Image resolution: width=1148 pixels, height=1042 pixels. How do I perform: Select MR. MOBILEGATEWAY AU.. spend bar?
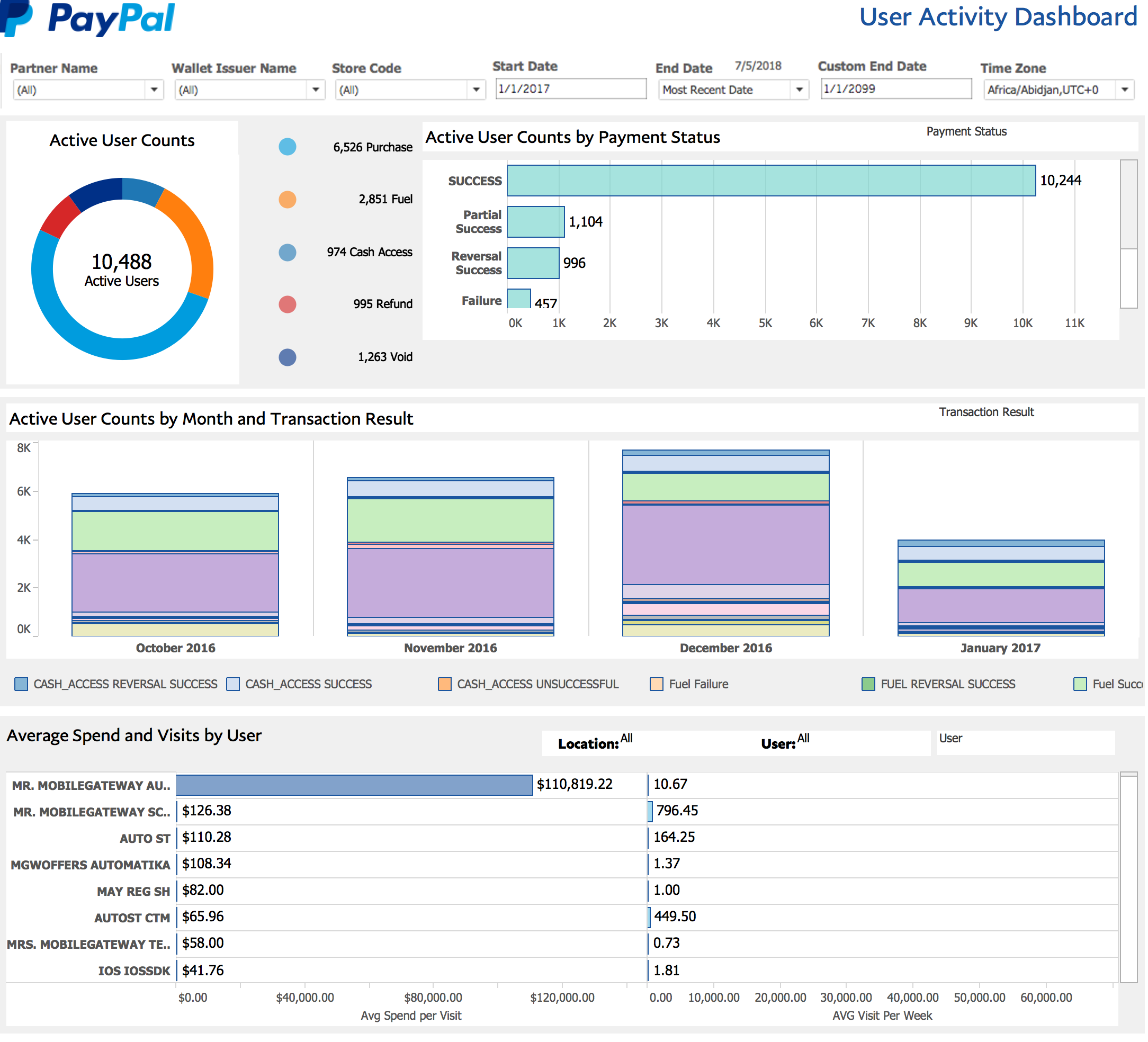coord(354,786)
